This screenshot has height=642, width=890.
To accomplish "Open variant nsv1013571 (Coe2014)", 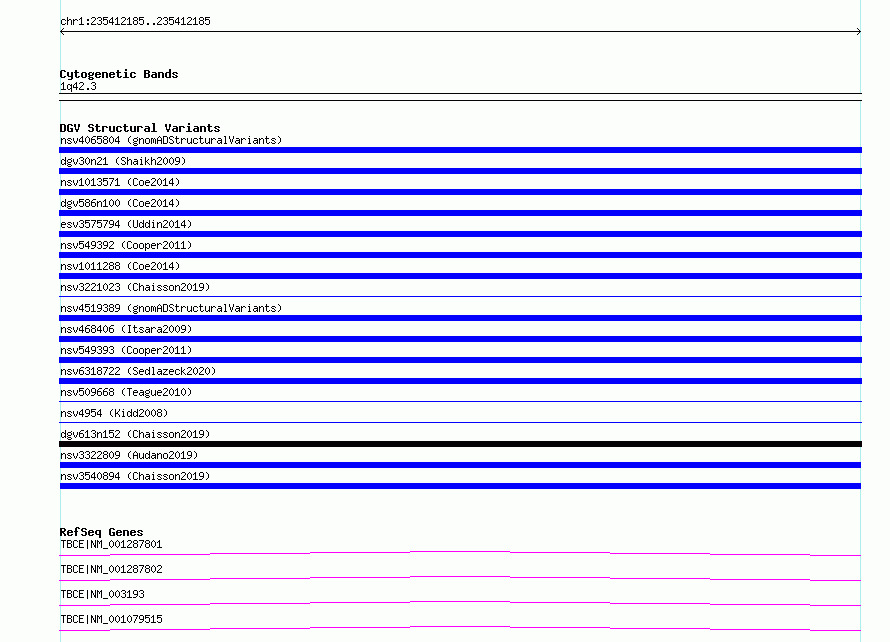I will coord(120,182).
